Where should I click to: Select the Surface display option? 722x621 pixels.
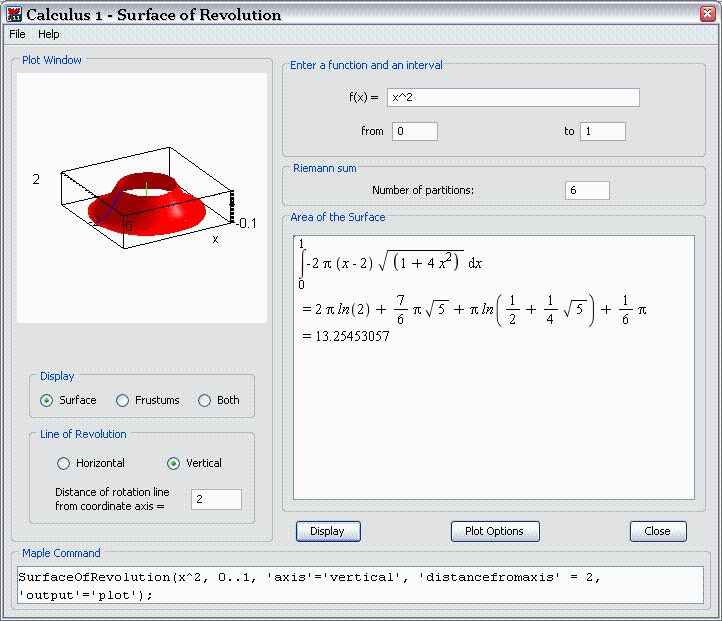(x=47, y=400)
